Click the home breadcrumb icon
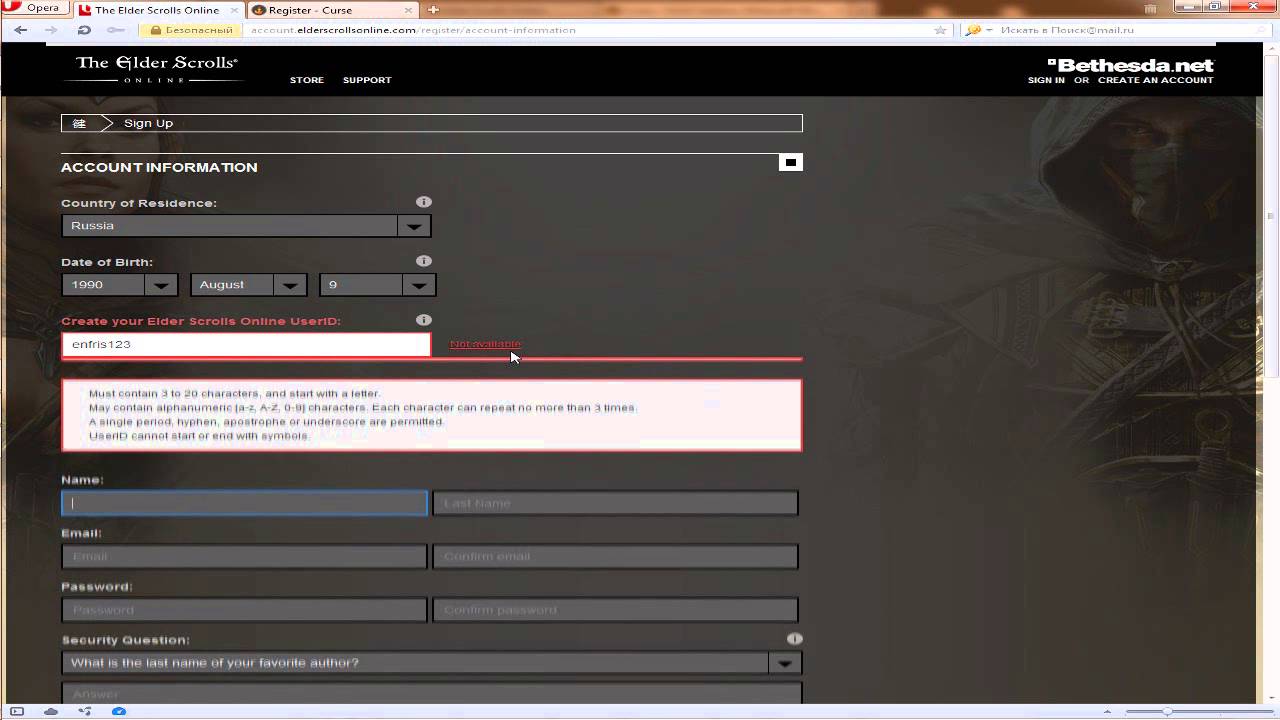The image size is (1280, 720). click(79, 123)
